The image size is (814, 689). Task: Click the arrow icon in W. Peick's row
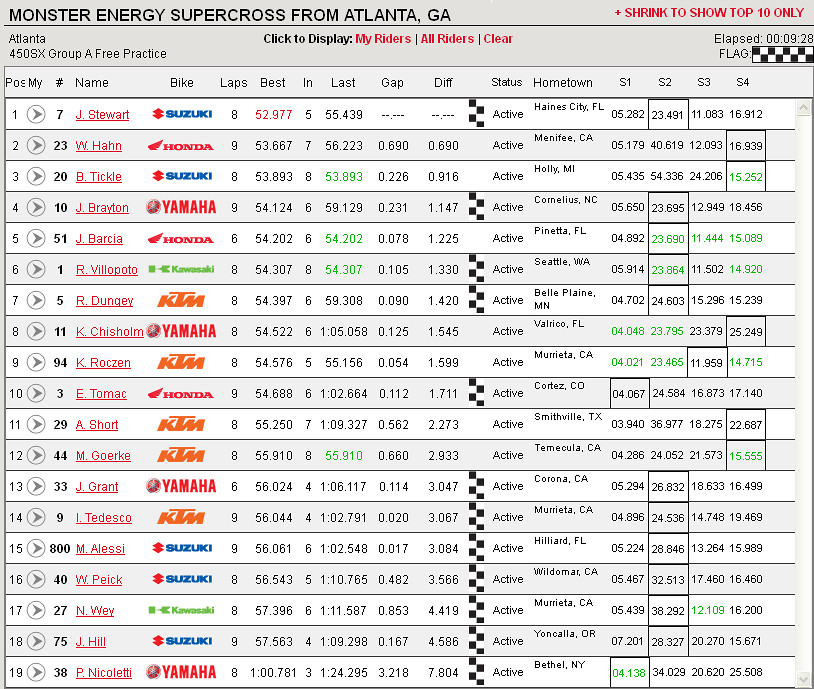tap(36, 579)
